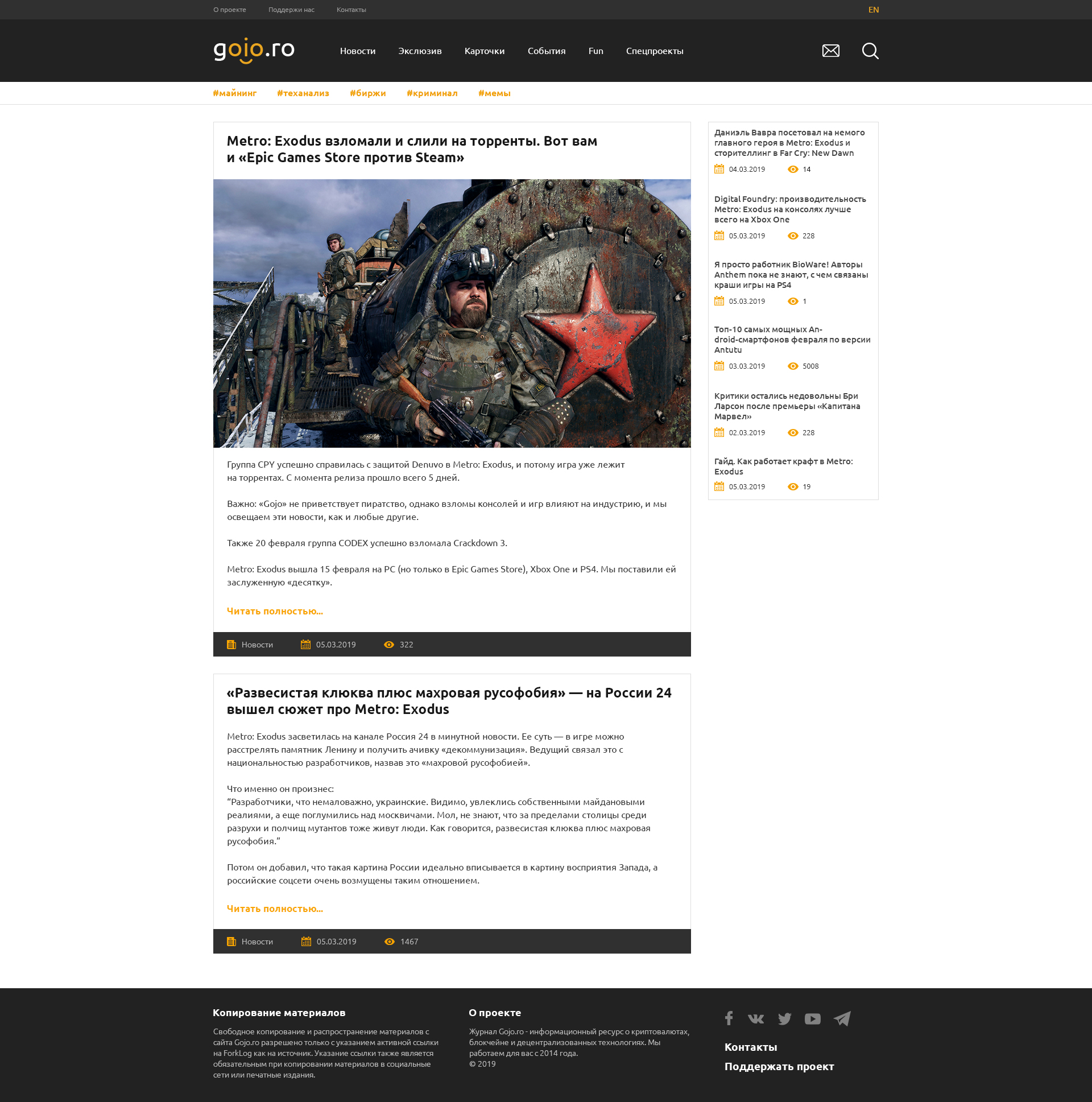Click calendar icon in the 322-views article footer
Image resolution: width=1092 pixels, height=1102 pixels.
305,645
